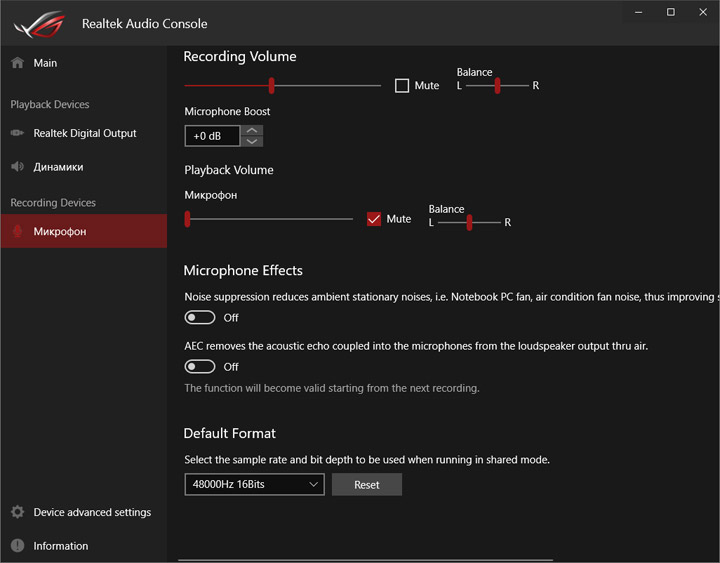
Task: Click the Динамики speaker icon
Action: pyautogui.click(x=17, y=167)
